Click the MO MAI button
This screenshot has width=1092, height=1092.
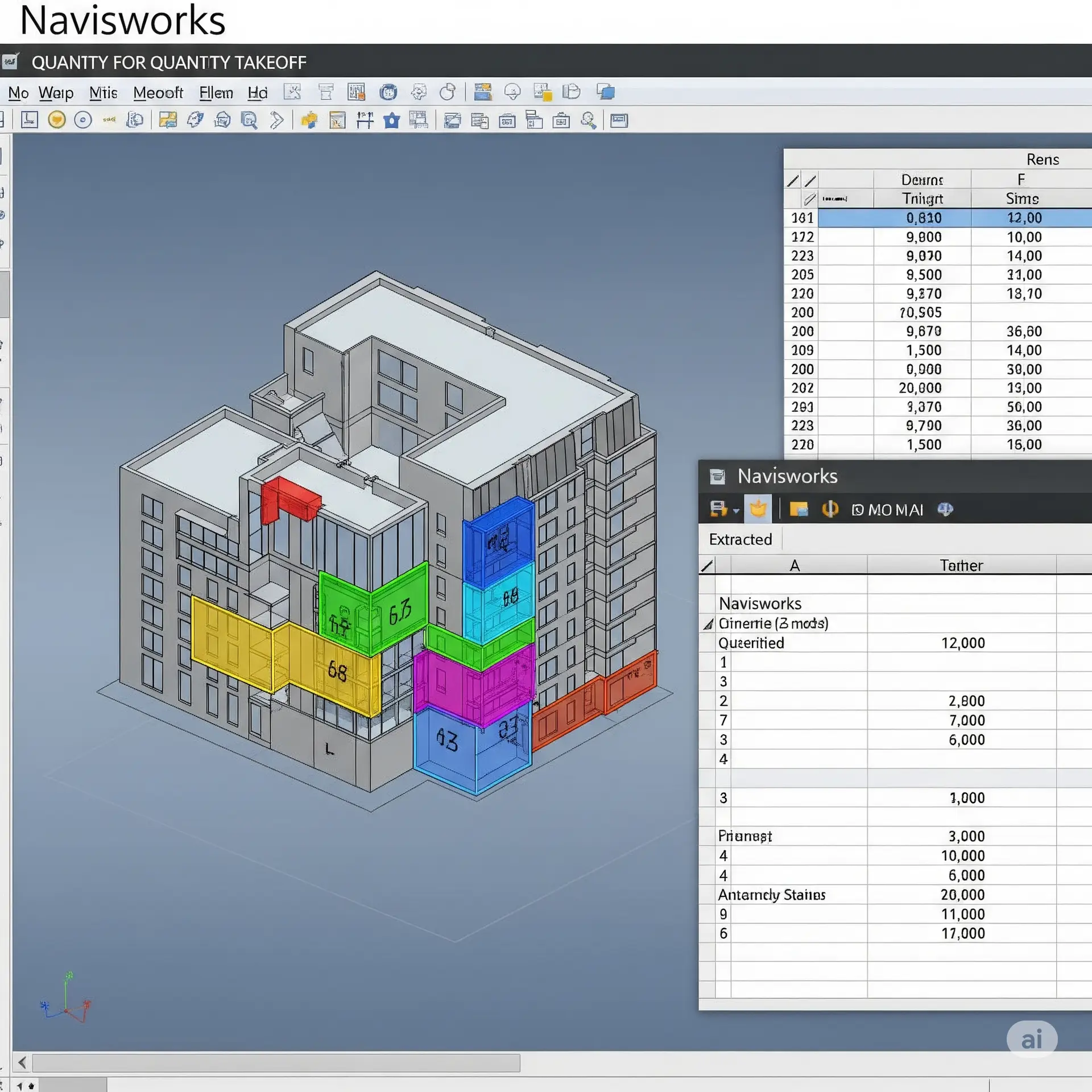[x=888, y=510]
